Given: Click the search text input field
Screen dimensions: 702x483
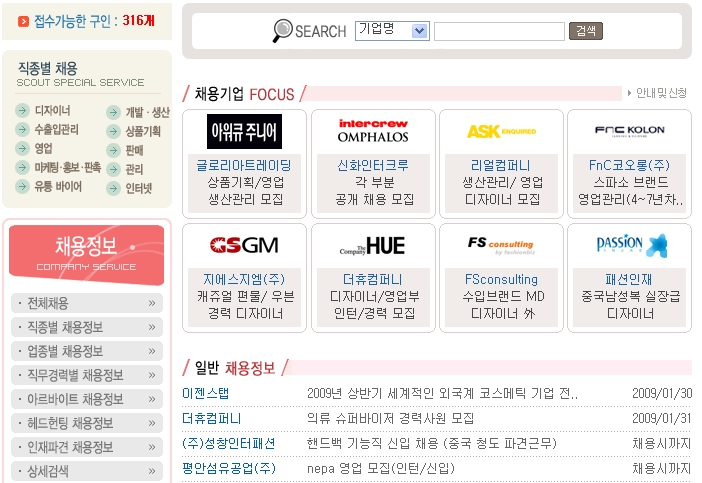Looking at the screenshot, I should [499, 31].
